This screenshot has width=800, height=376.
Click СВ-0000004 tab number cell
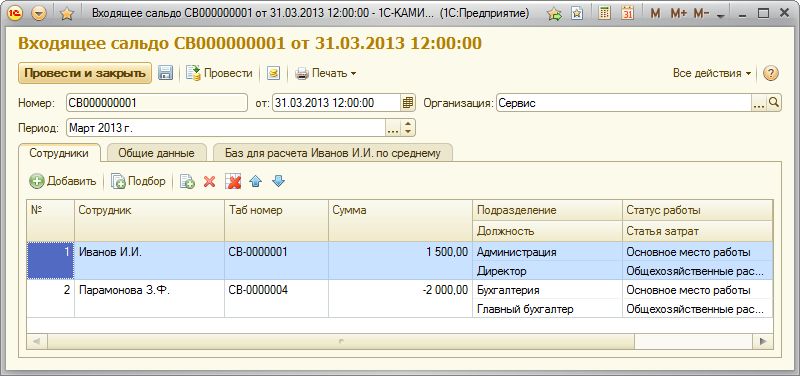[277, 299]
